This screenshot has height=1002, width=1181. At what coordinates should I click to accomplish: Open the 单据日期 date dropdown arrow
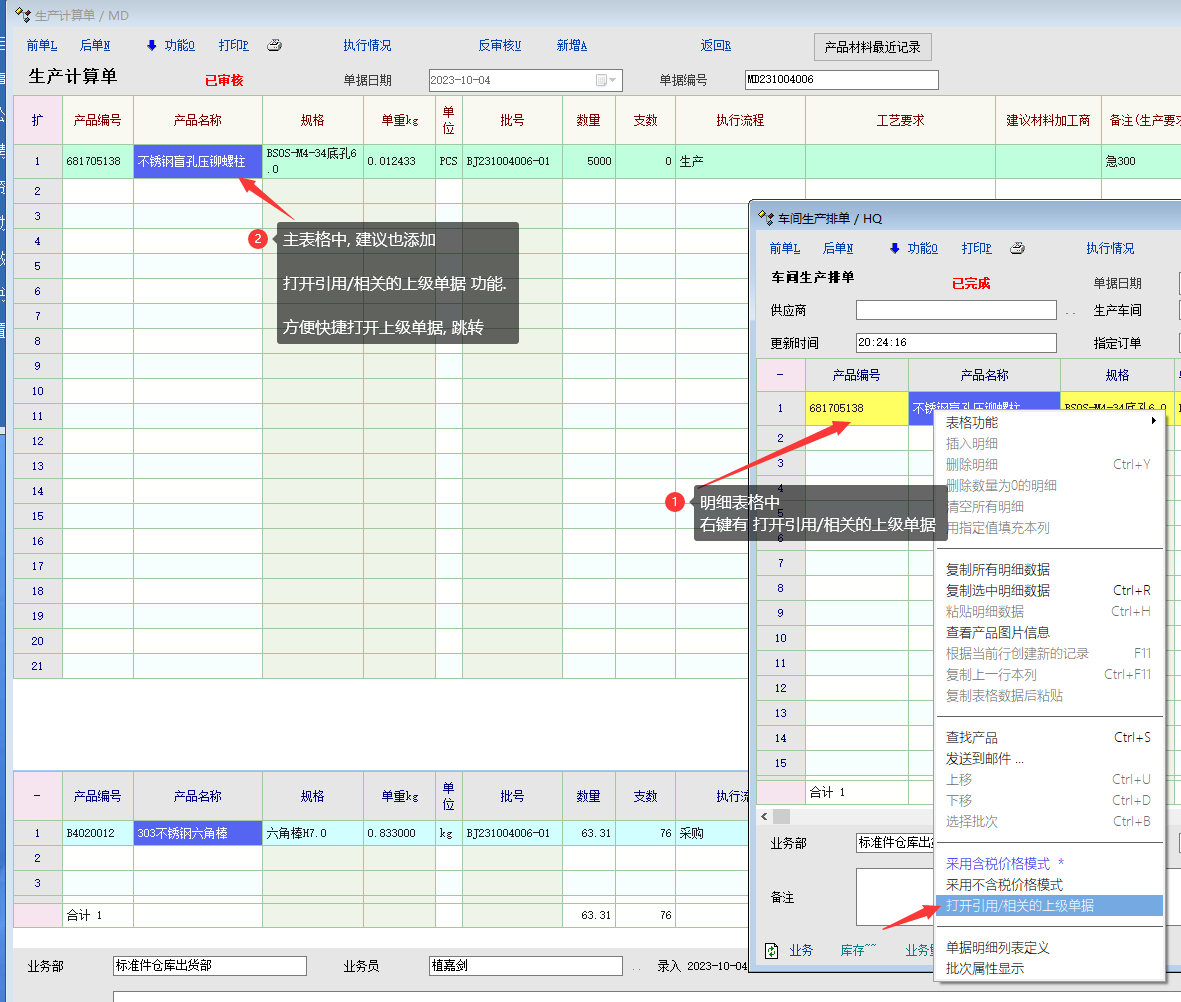pos(614,80)
